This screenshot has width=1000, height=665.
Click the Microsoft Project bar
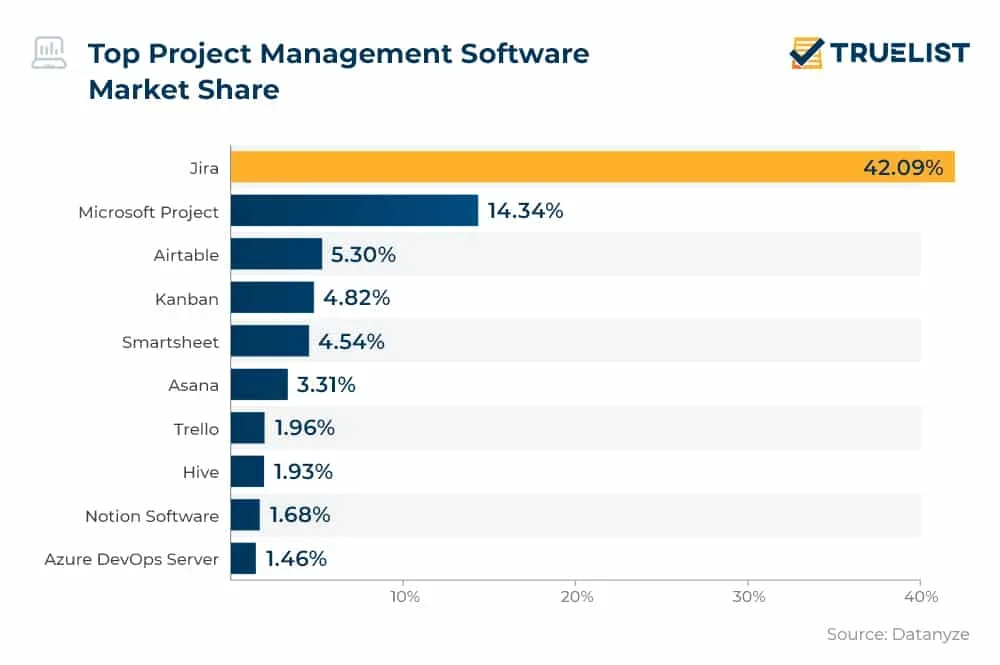354,211
